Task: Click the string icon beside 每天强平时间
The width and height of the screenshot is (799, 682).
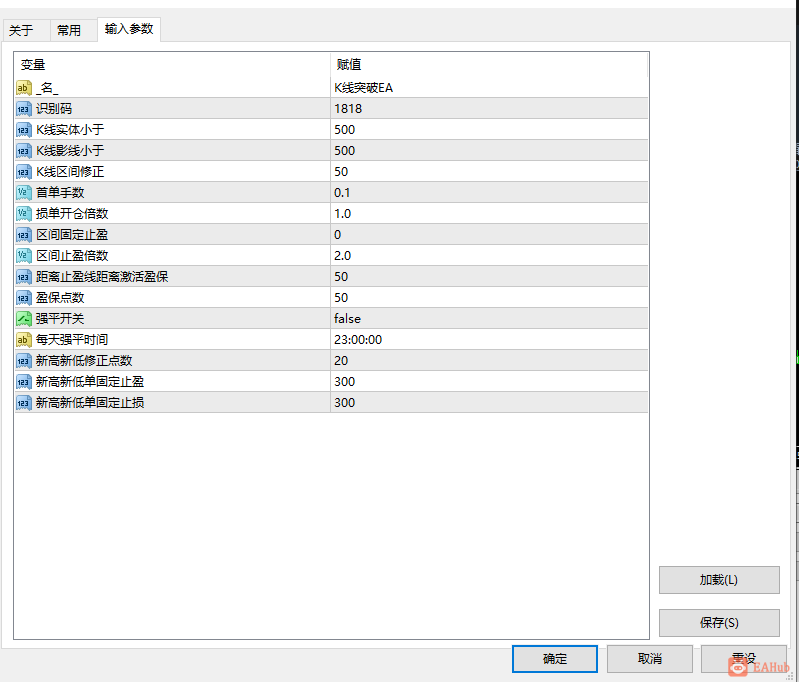Action: click(23, 339)
